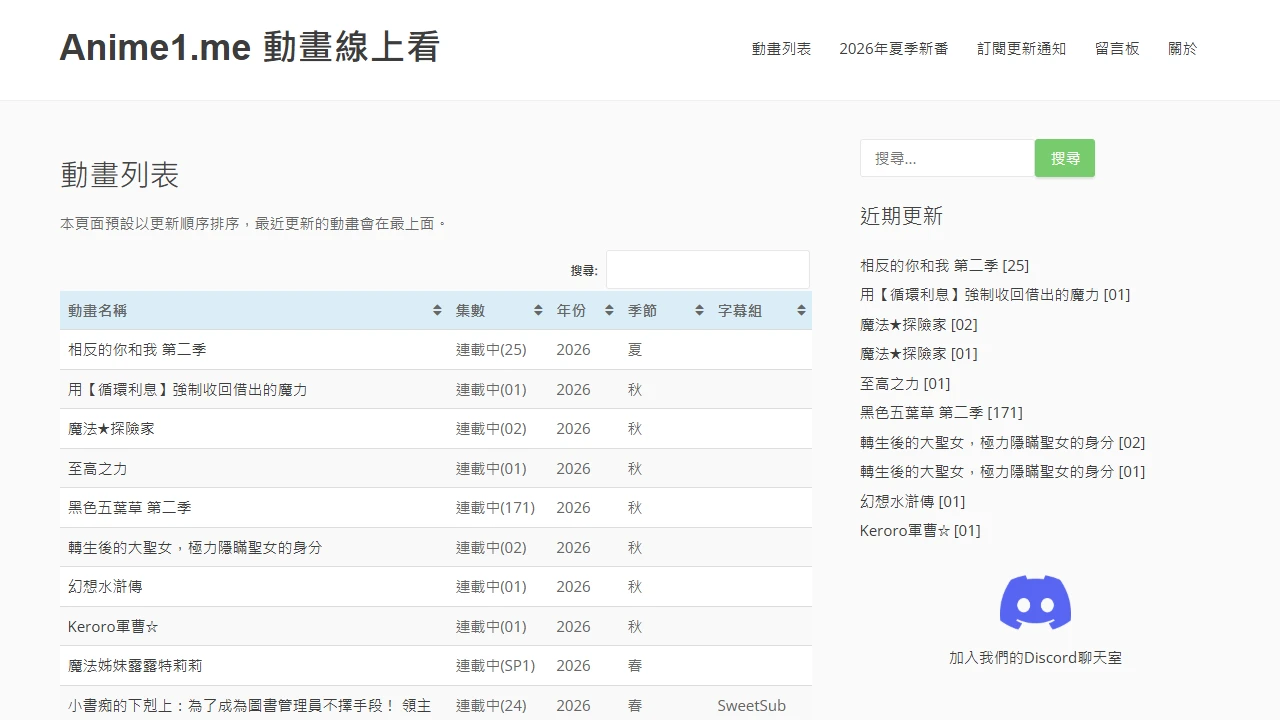The image size is (1280, 720).
Task: Focus the table filter 搜尋 input box
Action: pyautogui.click(x=708, y=270)
